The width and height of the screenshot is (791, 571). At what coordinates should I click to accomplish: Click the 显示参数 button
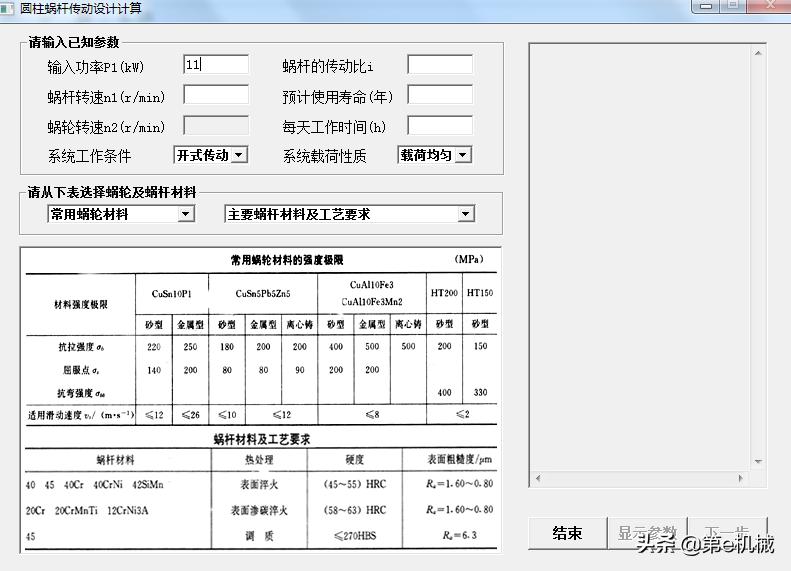coord(647,533)
